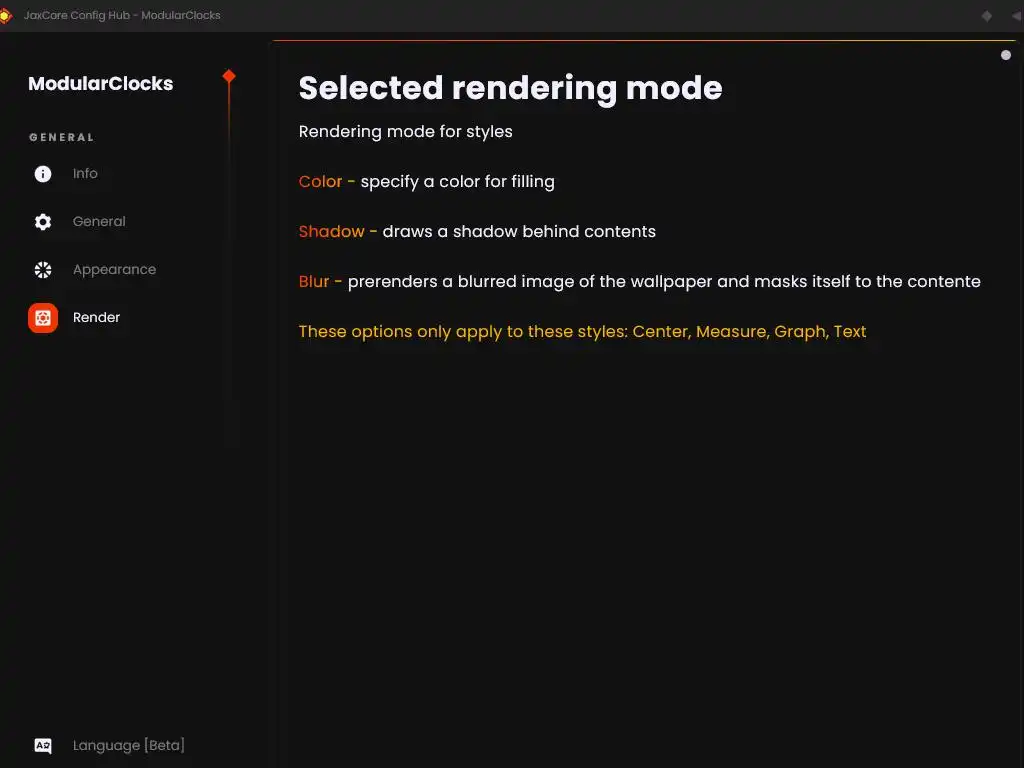Click the orange 'Color -' label
This screenshot has width=1024, height=768.
327,182
